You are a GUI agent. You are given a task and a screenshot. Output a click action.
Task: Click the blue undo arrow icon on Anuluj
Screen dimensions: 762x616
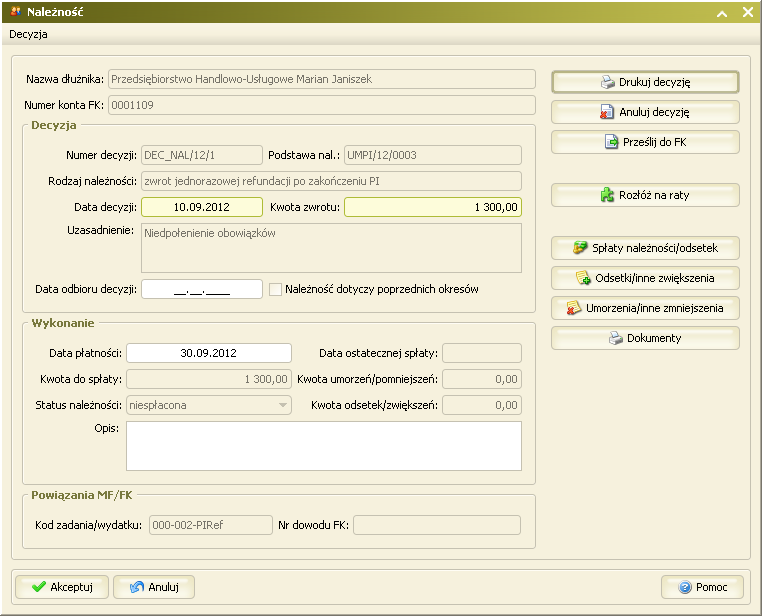137,587
